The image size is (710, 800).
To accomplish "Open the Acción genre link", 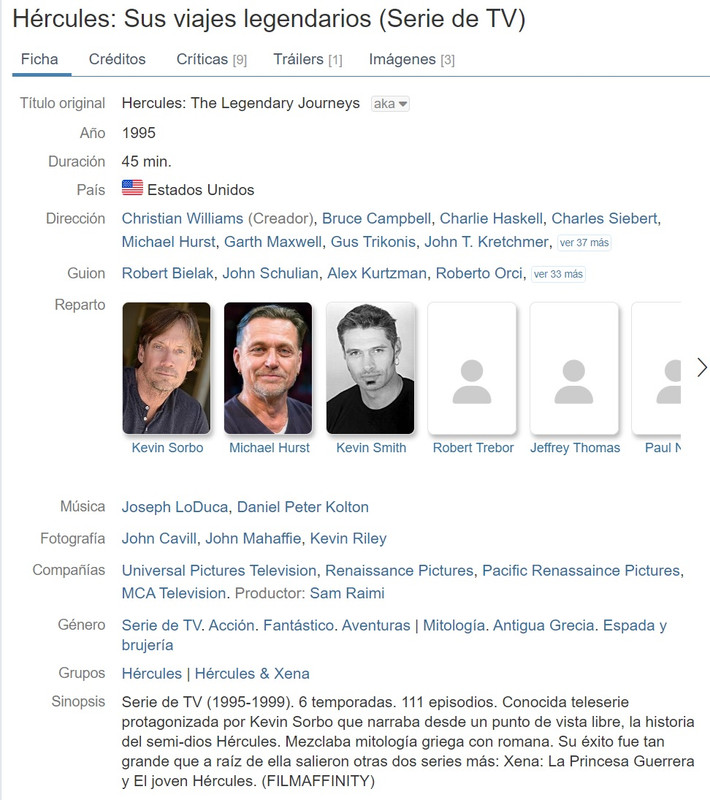I will [232, 626].
